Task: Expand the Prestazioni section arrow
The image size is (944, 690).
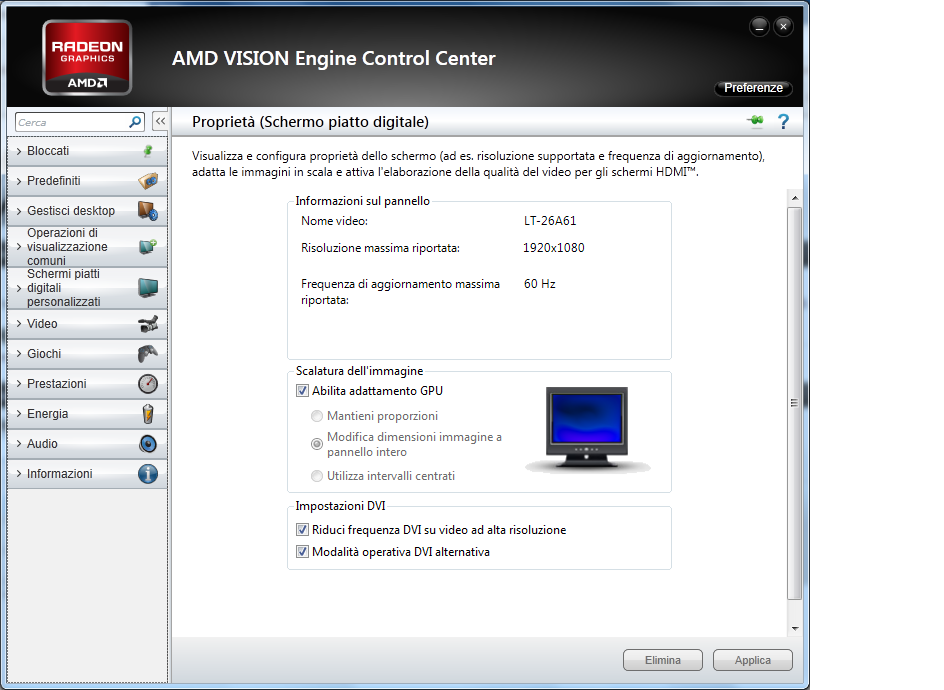Action: (x=19, y=384)
